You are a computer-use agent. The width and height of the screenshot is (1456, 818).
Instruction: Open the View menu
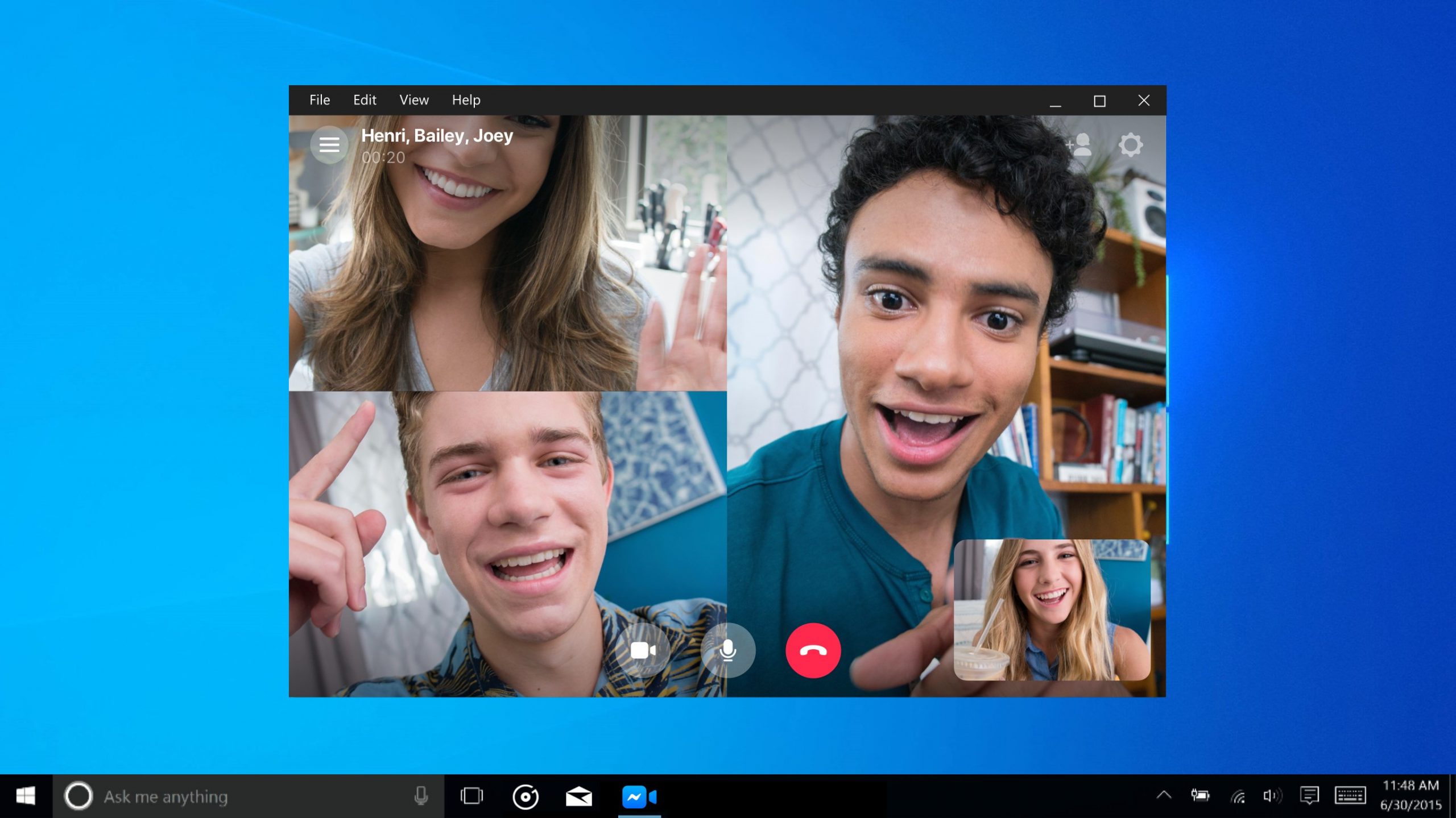pos(414,100)
